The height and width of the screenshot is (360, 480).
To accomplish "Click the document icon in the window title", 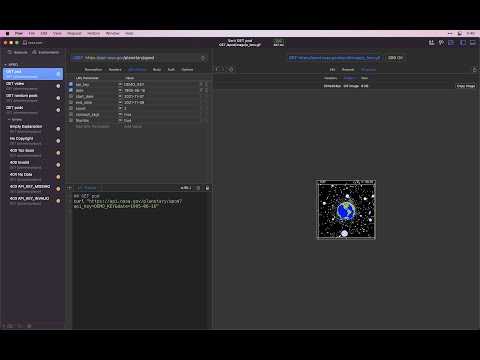I will click(25, 43).
